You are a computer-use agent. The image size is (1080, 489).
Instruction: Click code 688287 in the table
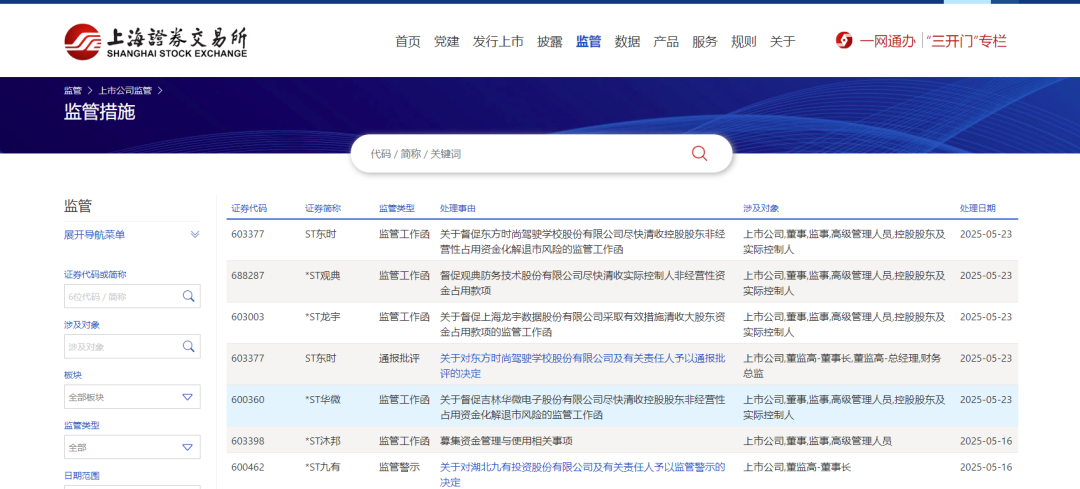click(x=247, y=275)
